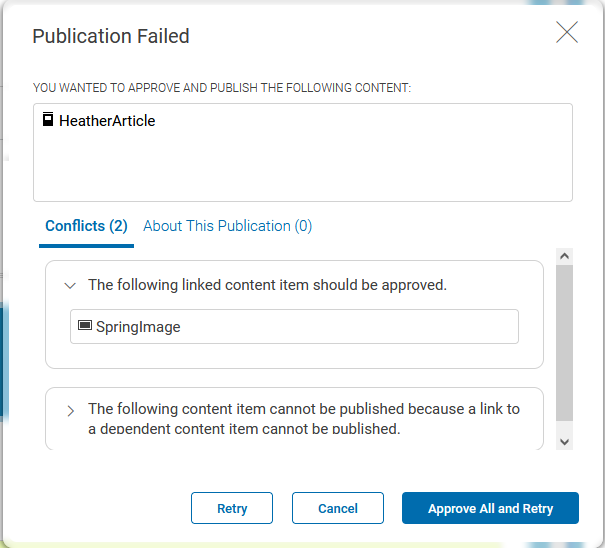The height and width of the screenshot is (548, 605).
Task: Click the SpringImage image icon
Action: [x=85, y=326]
